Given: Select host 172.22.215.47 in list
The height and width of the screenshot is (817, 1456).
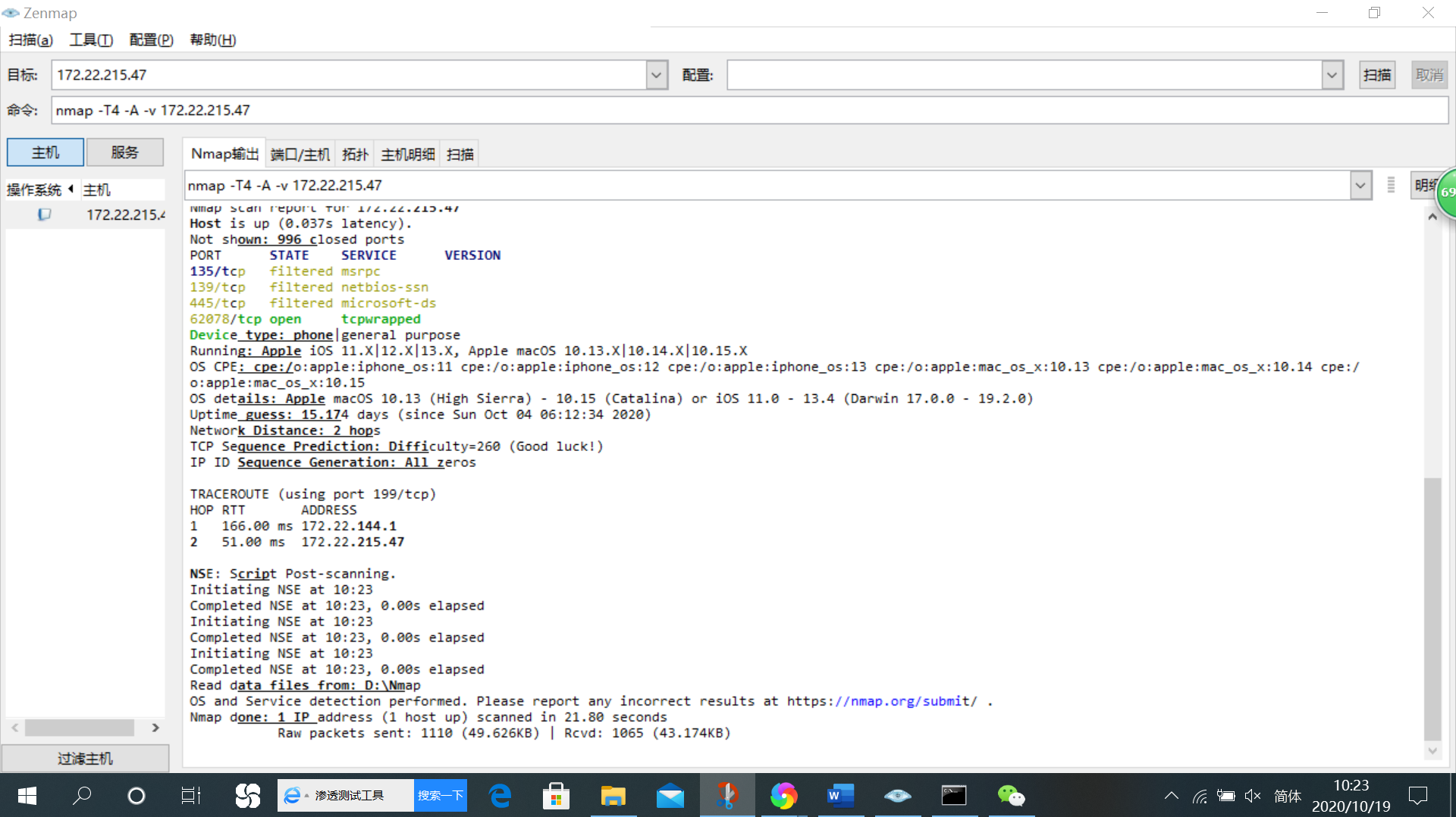Looking at the screenshot, I should click(x=85, y=214).
